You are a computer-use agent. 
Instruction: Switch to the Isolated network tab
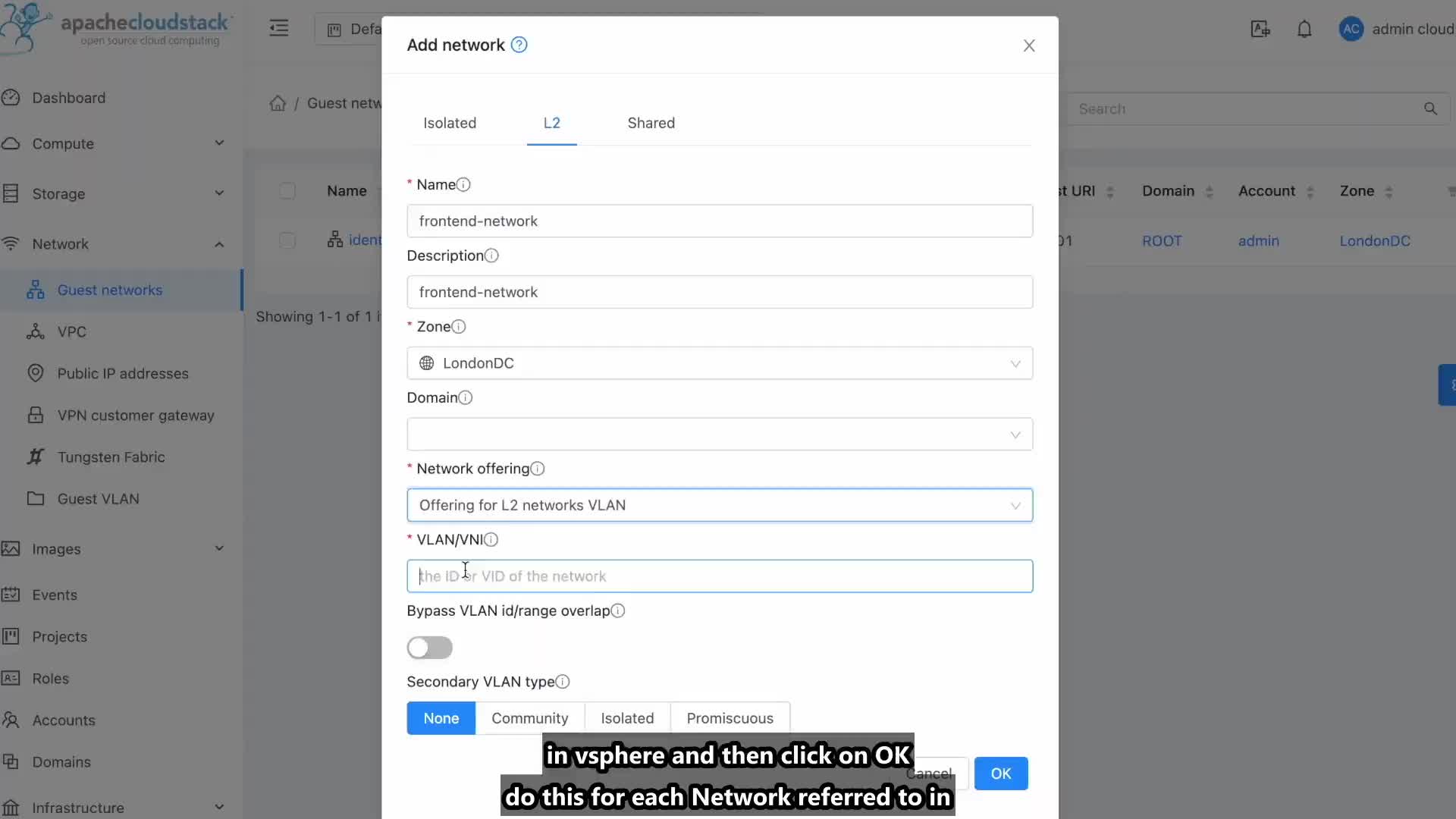[450, 122]
